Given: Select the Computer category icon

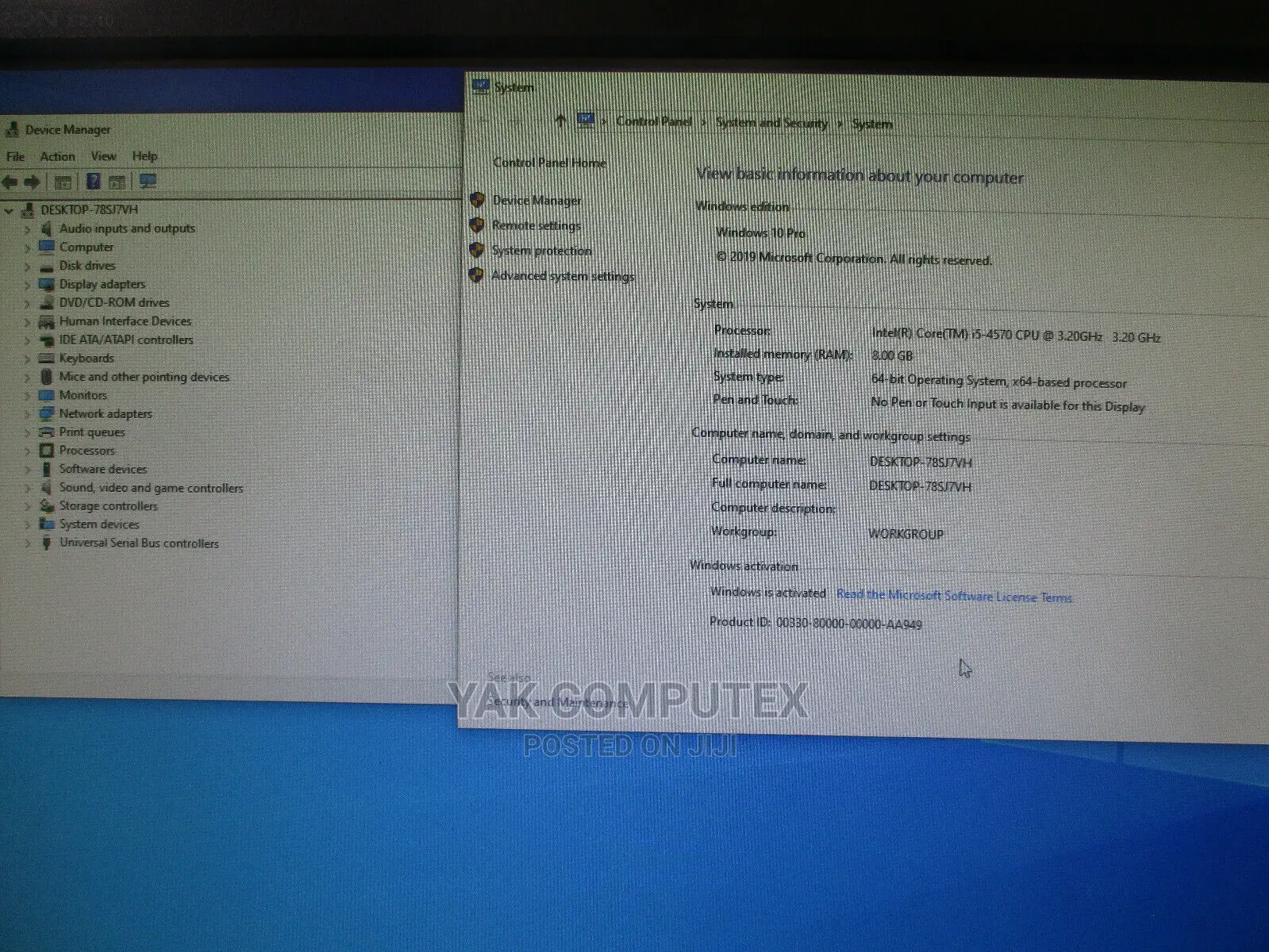Looking at the screenshot, I should (46, 247).
